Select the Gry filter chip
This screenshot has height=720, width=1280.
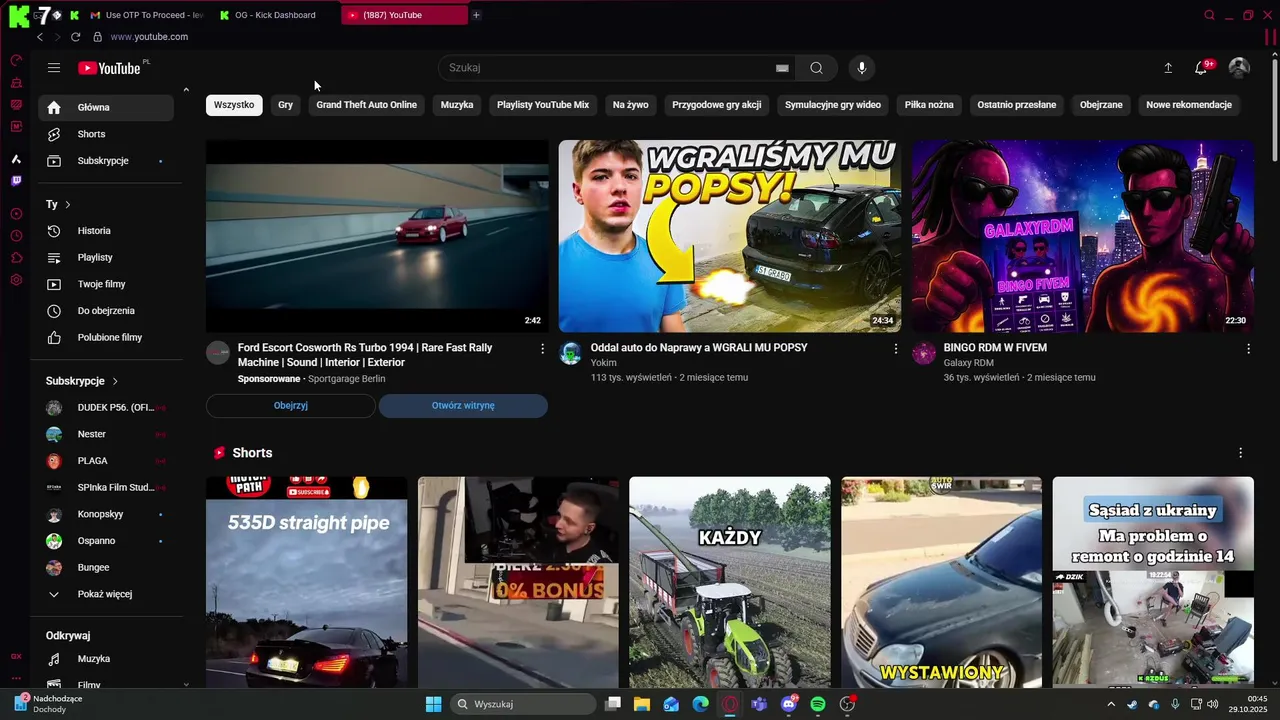click(x=286, y=105)
